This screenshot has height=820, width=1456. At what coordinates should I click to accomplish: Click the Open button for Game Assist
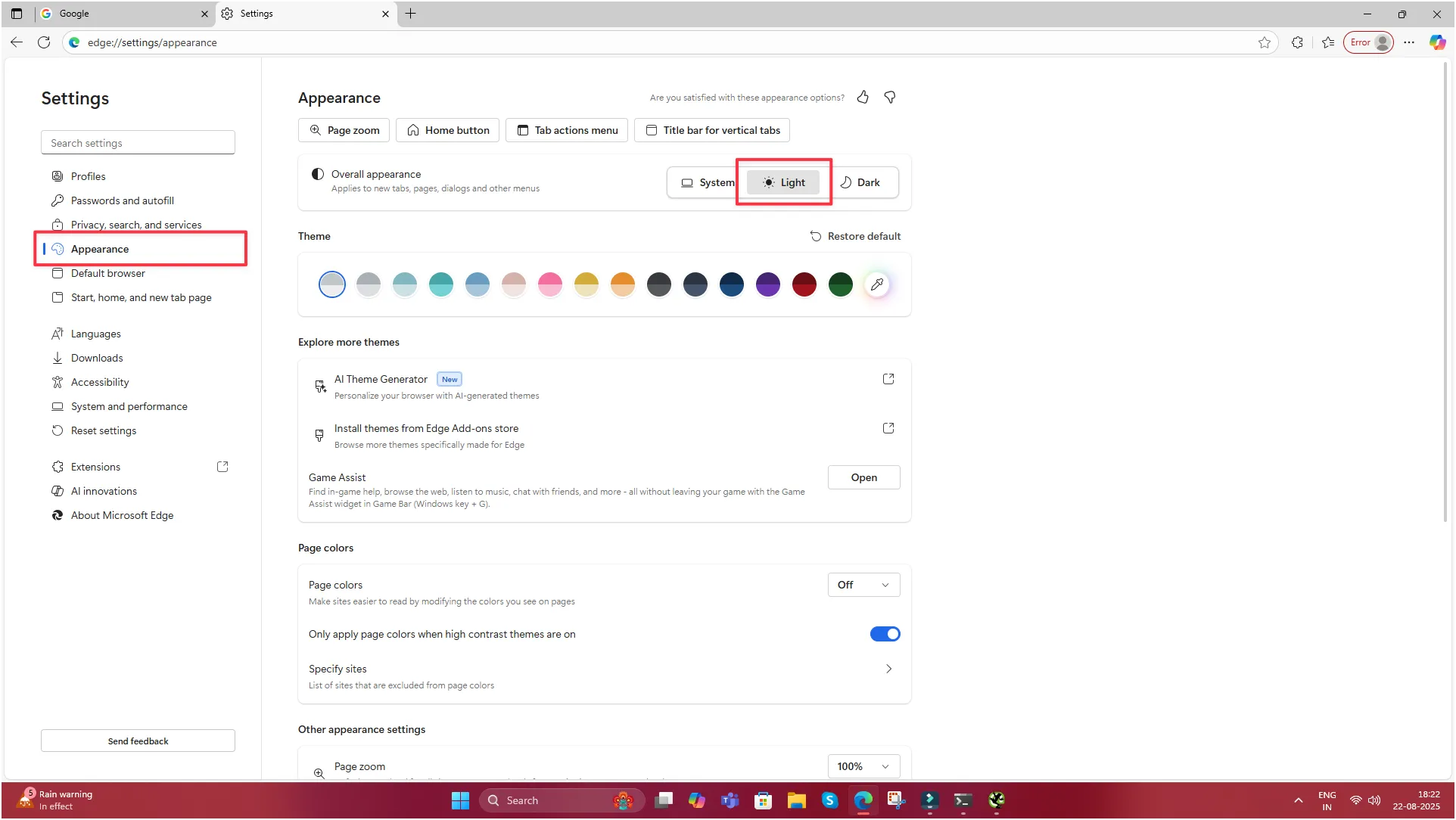tap(863, 477)
